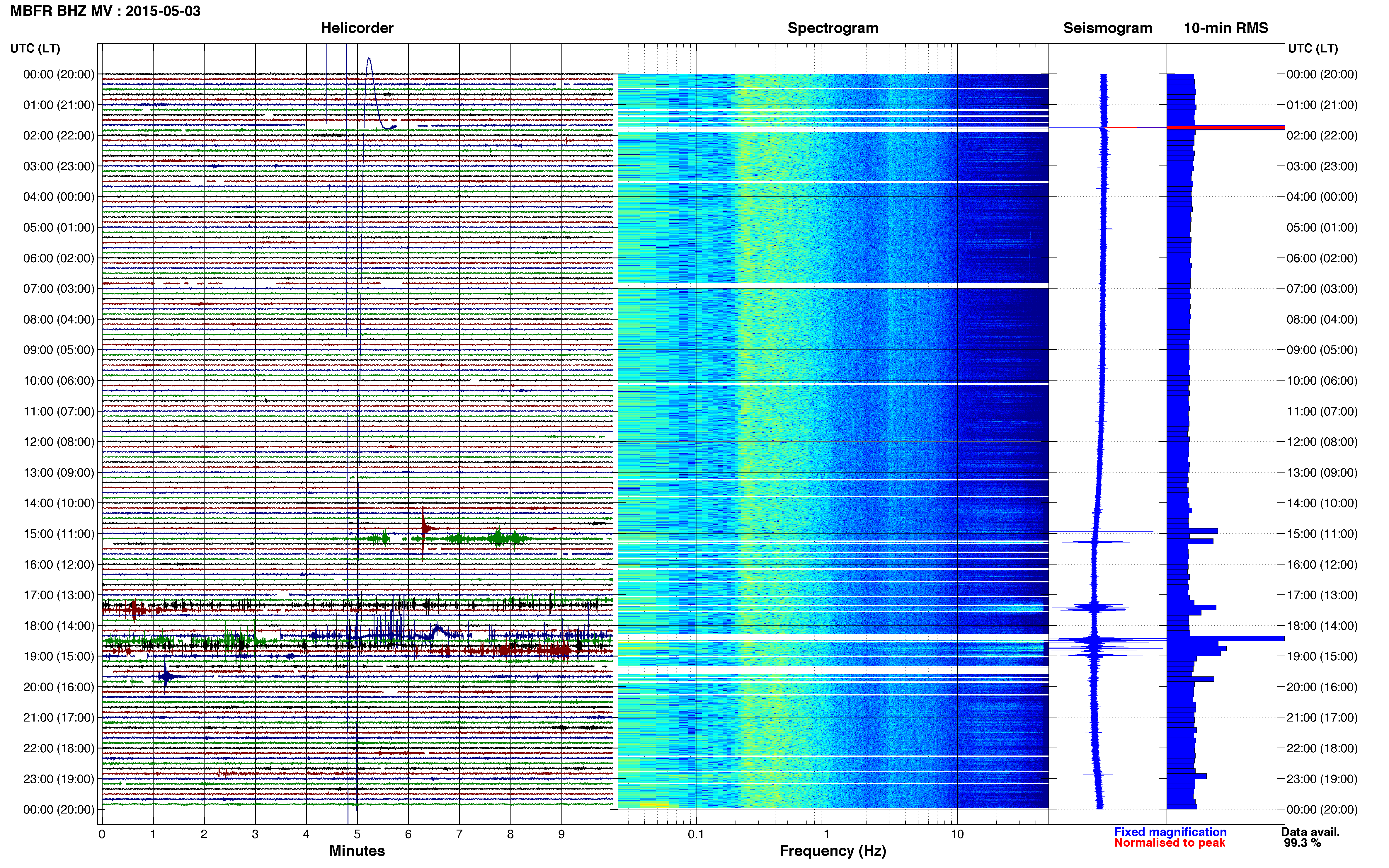Click the 'Normalised to peak' legend text
This screenshot has height=868, width=1389.
coord(1170,843)
